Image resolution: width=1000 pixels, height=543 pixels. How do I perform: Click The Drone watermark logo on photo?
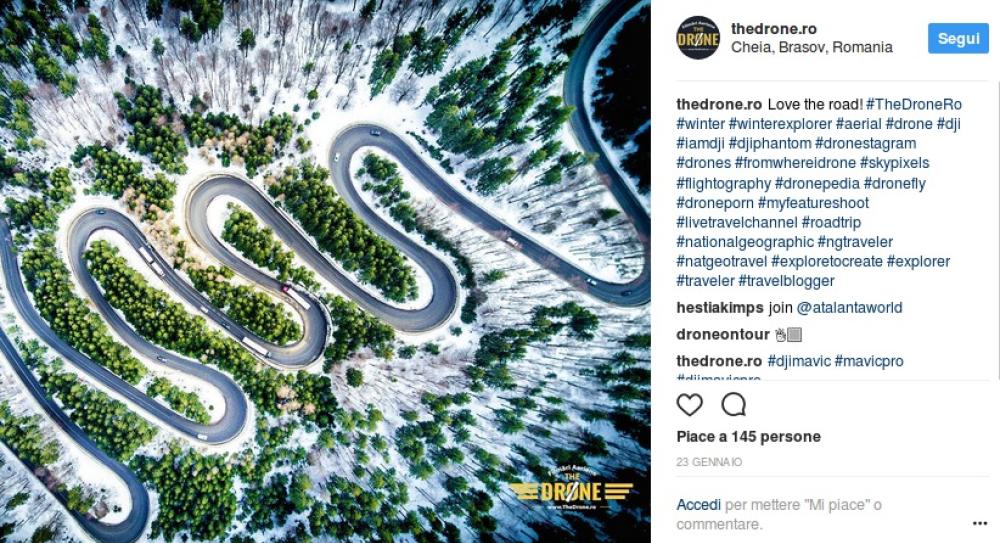tap(571, 488)
